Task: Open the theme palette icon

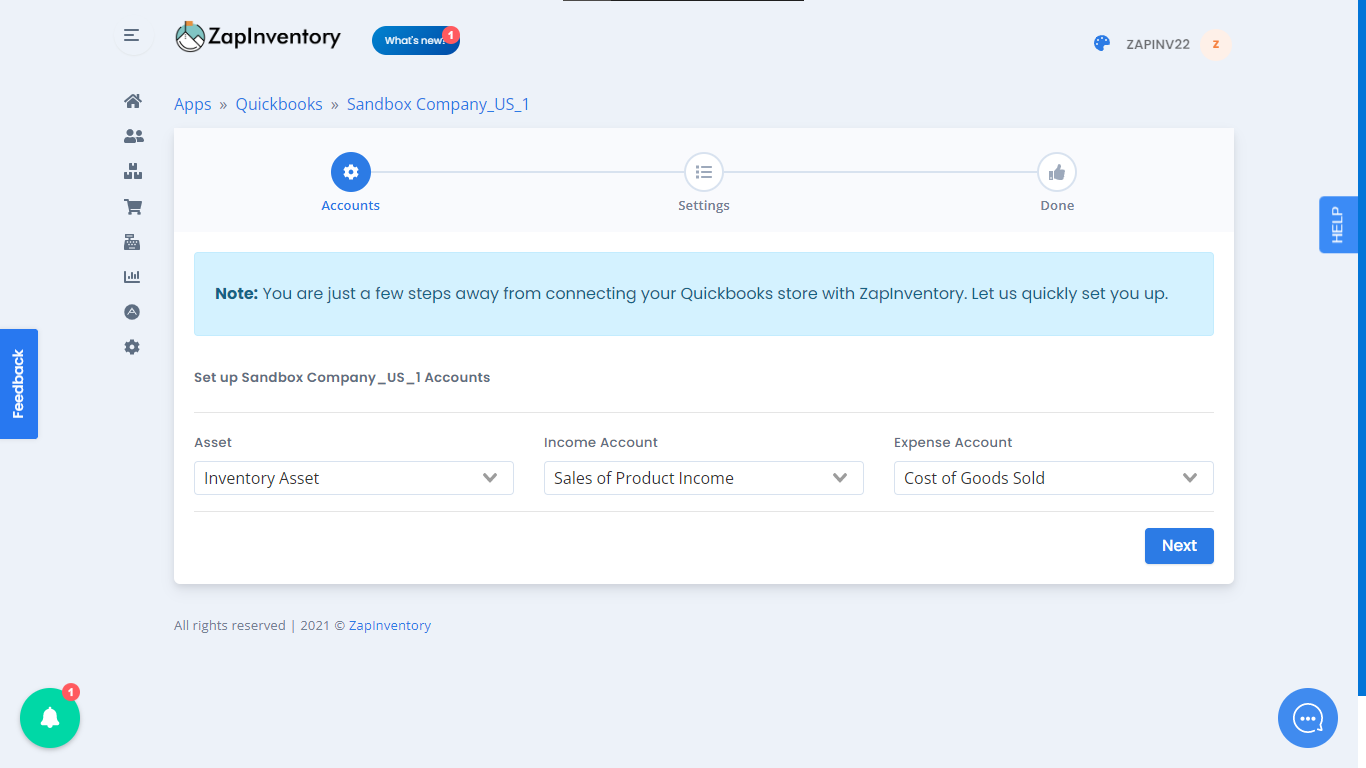Action: 1102,44
